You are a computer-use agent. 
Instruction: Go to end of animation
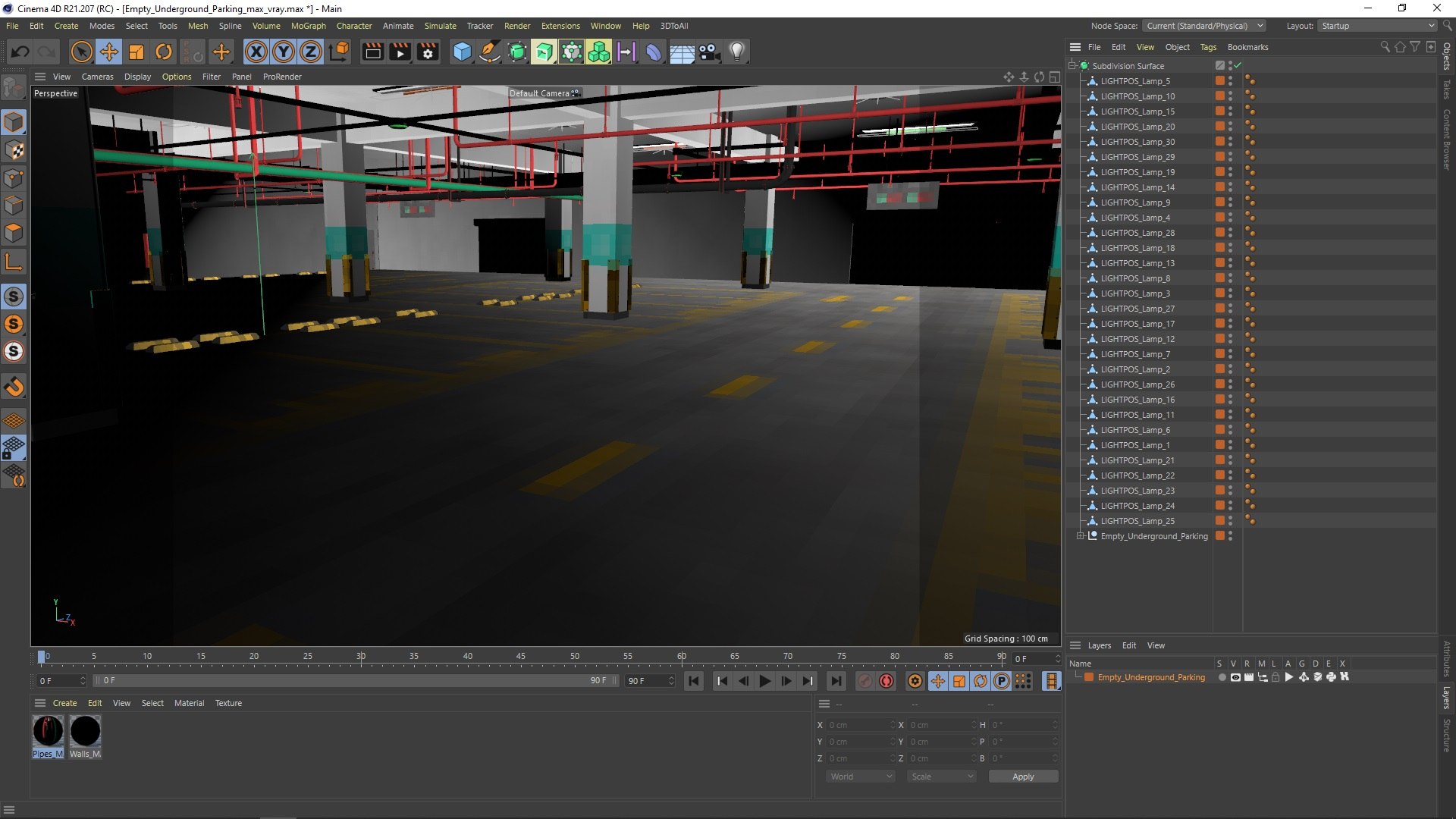836,681
